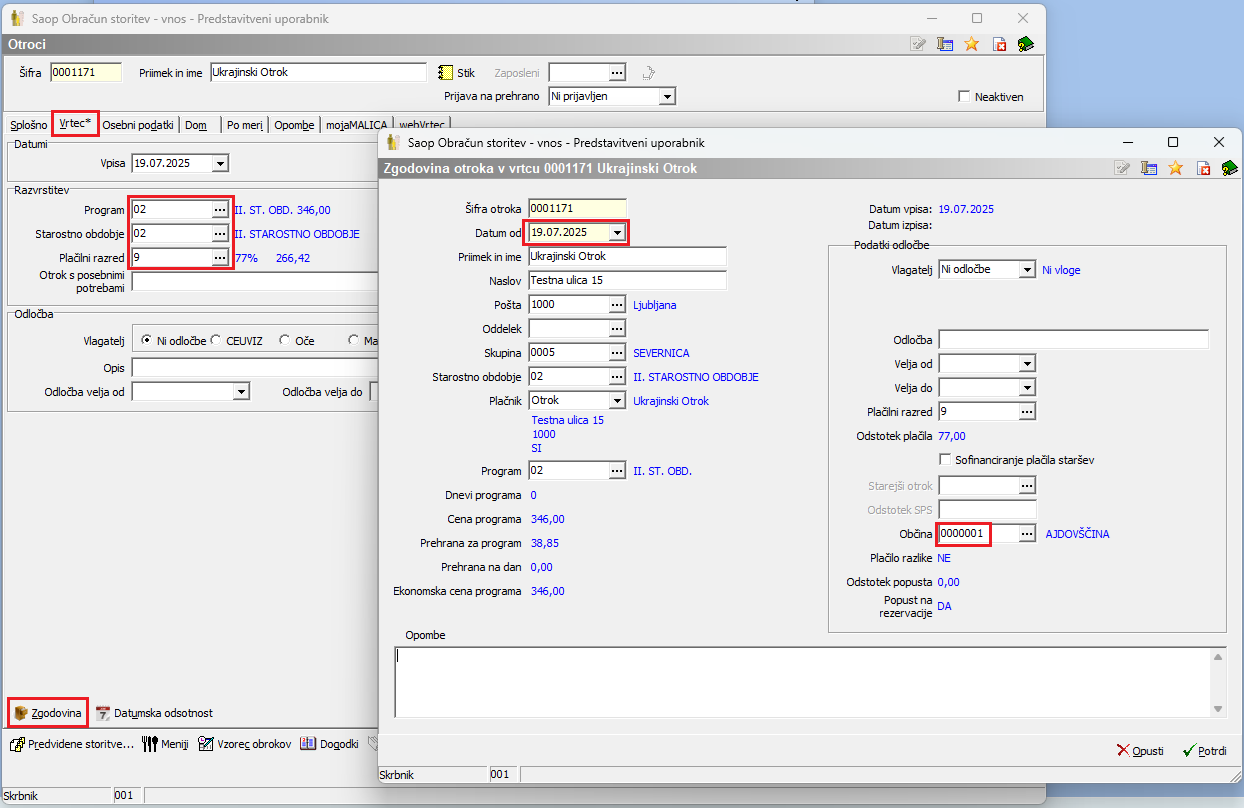
Task: Switch to the Osebni podatki tab
Action: tap(139, 125)
